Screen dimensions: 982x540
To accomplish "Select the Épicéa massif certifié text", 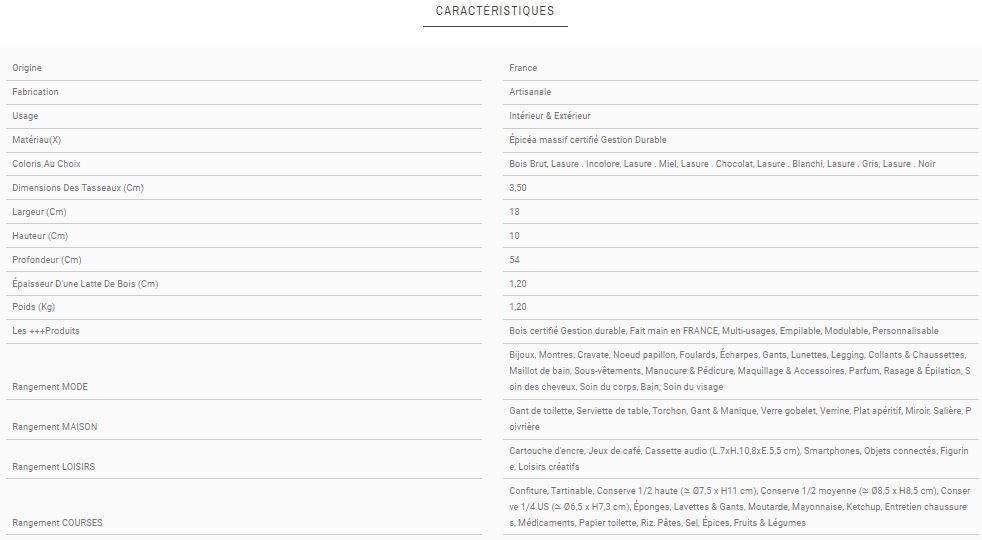I will [587, 140].
